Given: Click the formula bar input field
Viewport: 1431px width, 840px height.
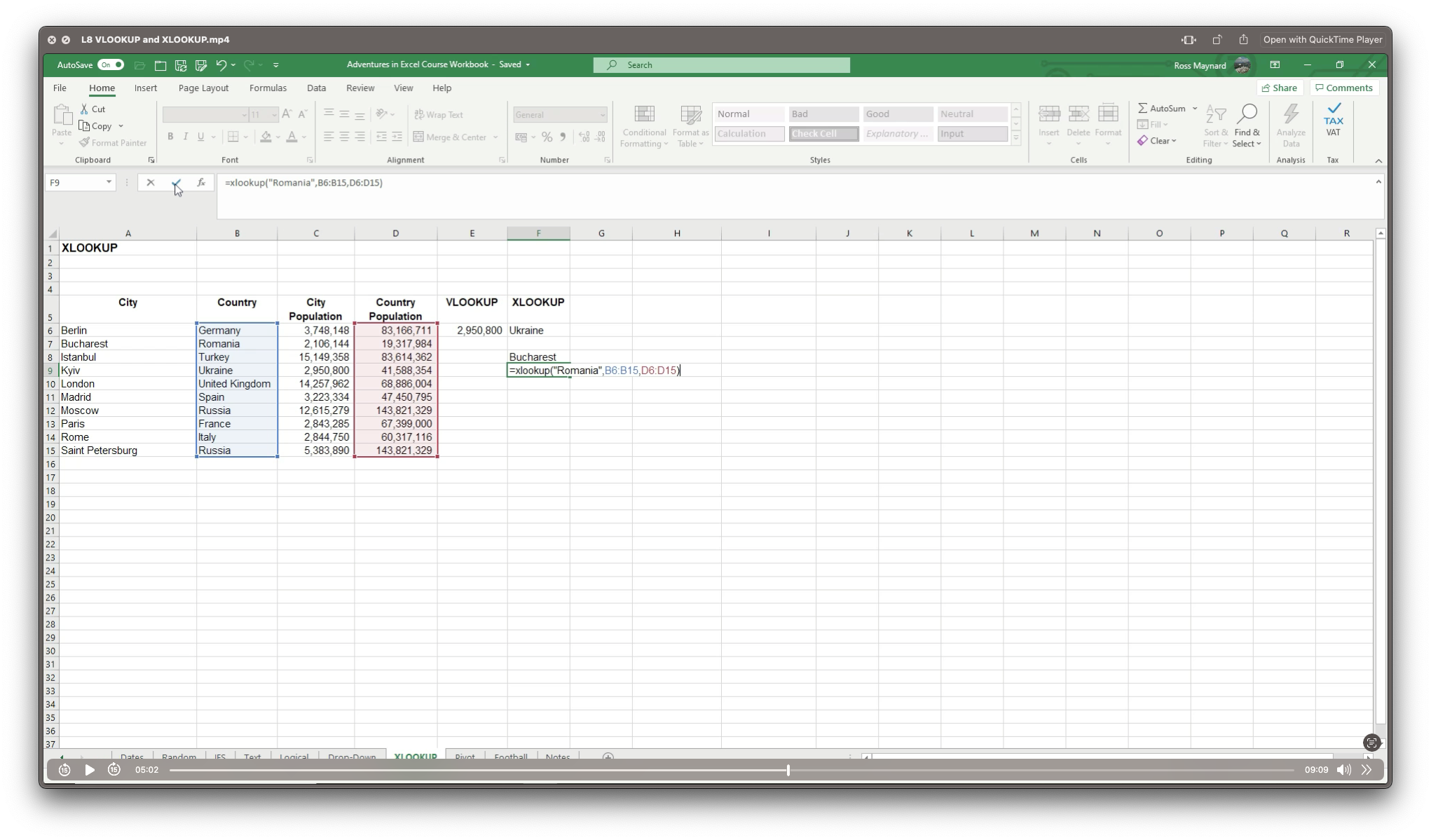Looking at the screenshot, I should 795,182.
